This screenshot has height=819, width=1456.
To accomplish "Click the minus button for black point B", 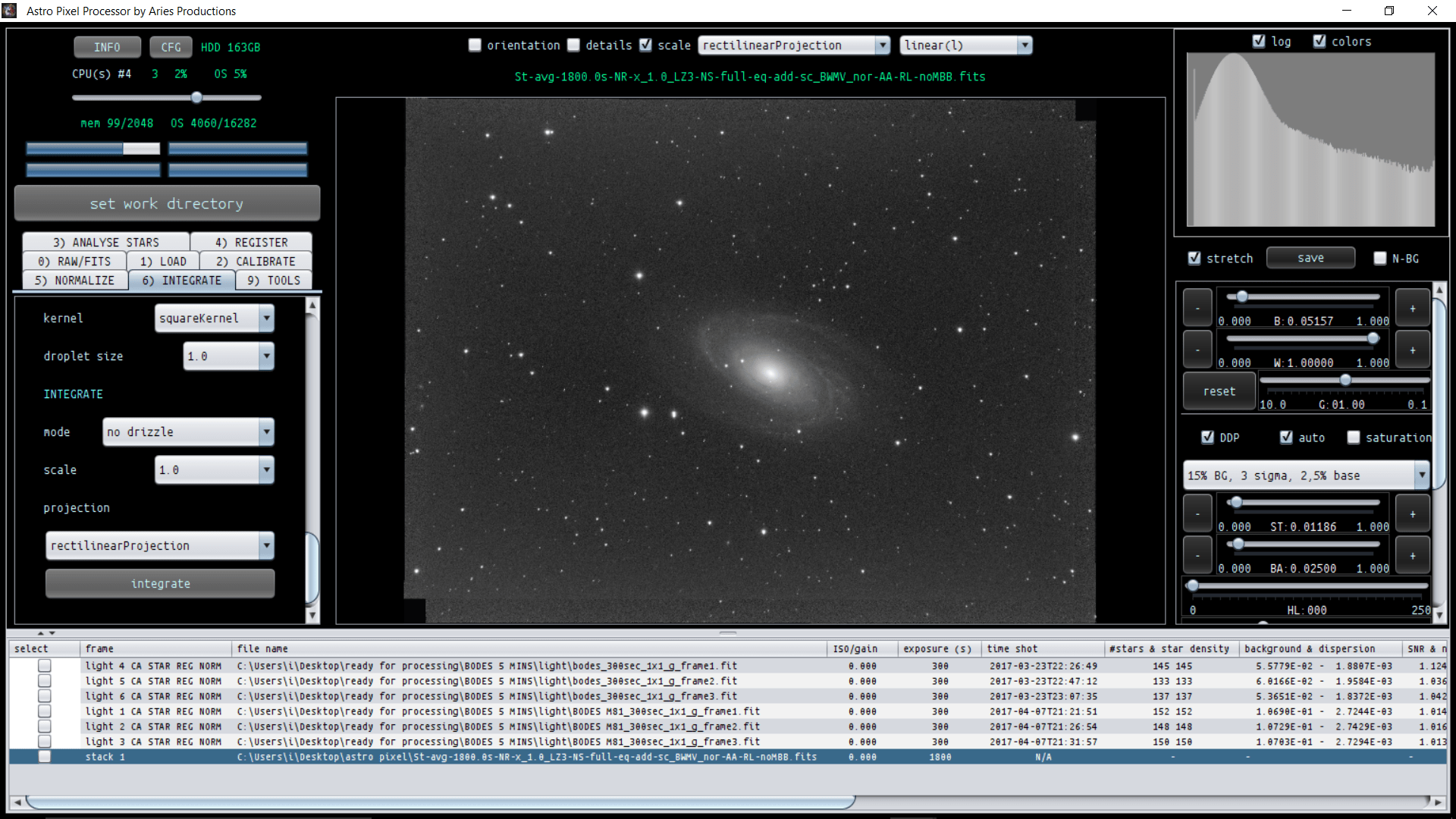I will 1197,309.
